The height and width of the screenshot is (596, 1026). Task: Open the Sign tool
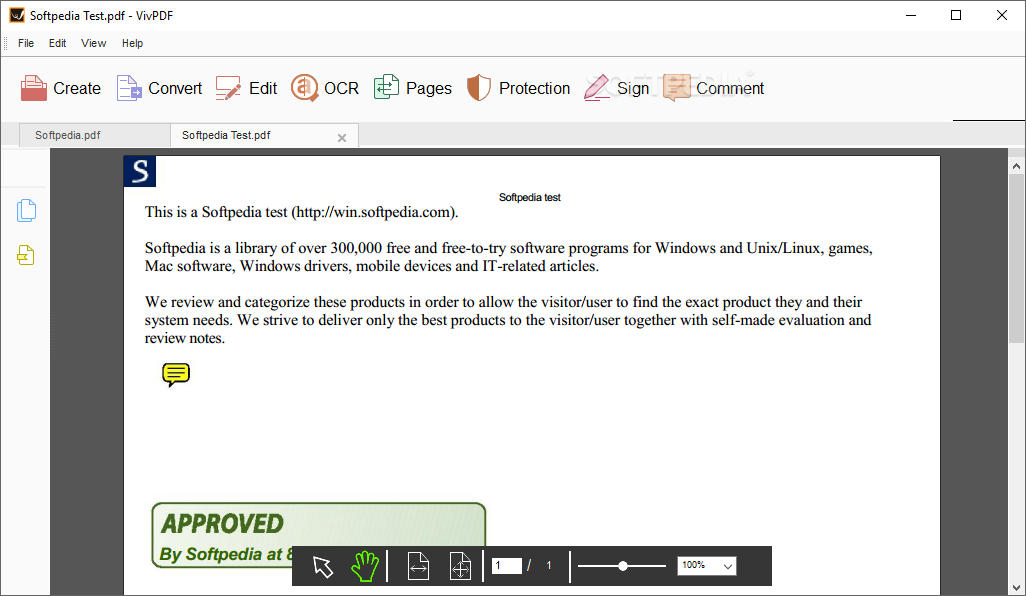point(616,88)
